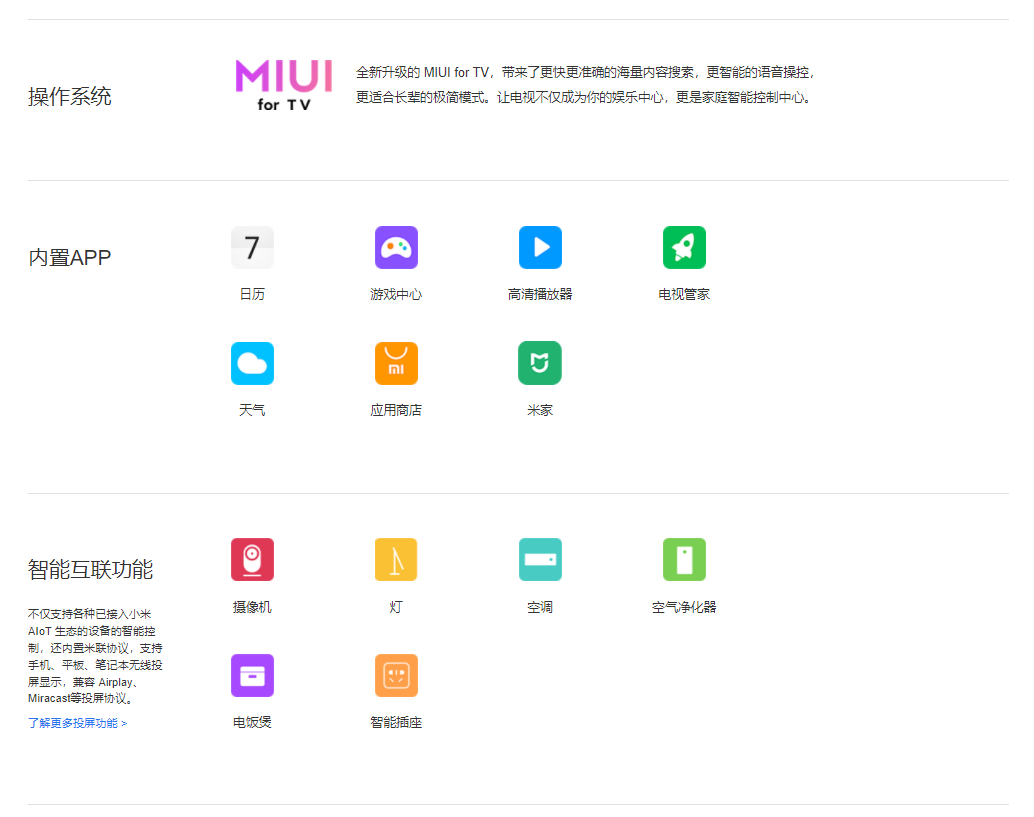Viewport: 1034px width, 817px height.
Task: Click the 智能互联功能 section heading
Action: (x=90, y=570)
